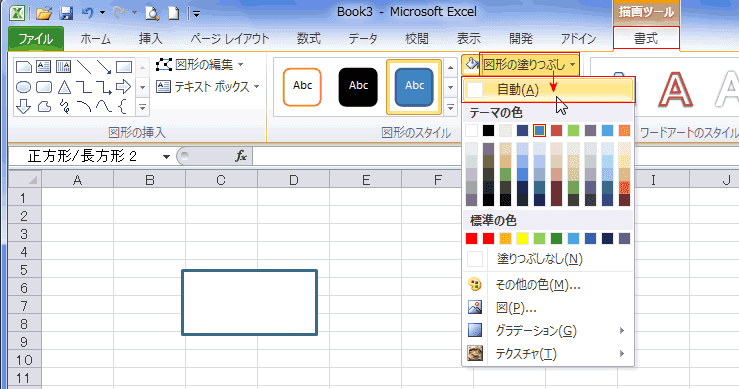Image resolution: width=739 pixels, height=389 pixels.
Task: Switch to the 開発 tab
Action: [521, 39]
